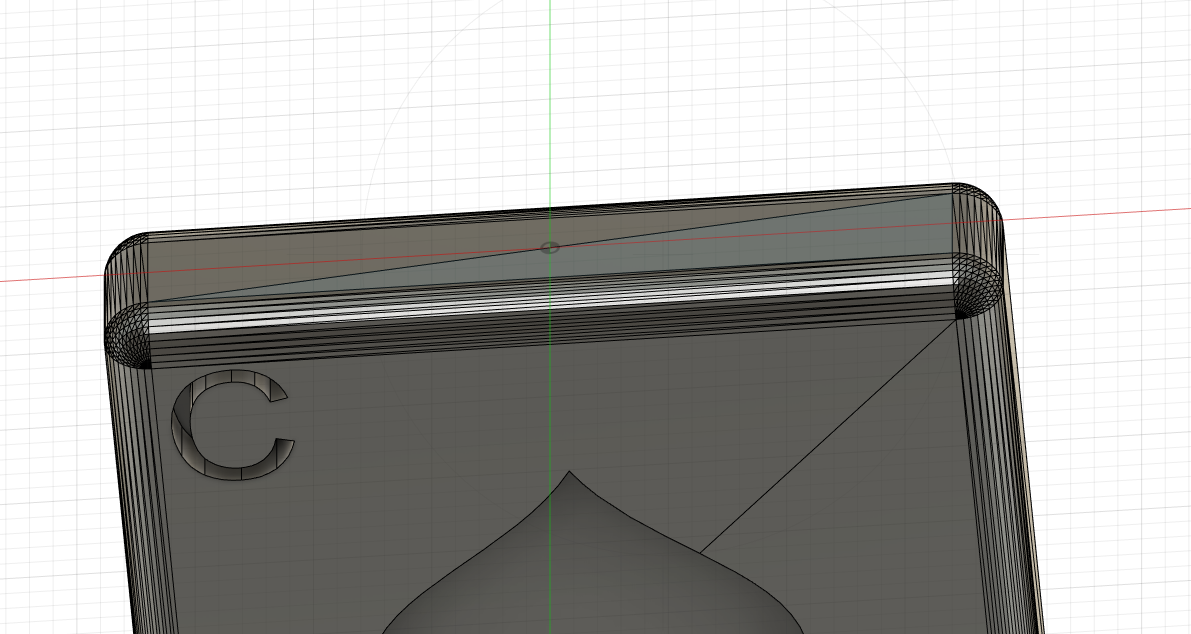
Task: Click the origin point where the axes cross
Action: click(x=549, y=248)
